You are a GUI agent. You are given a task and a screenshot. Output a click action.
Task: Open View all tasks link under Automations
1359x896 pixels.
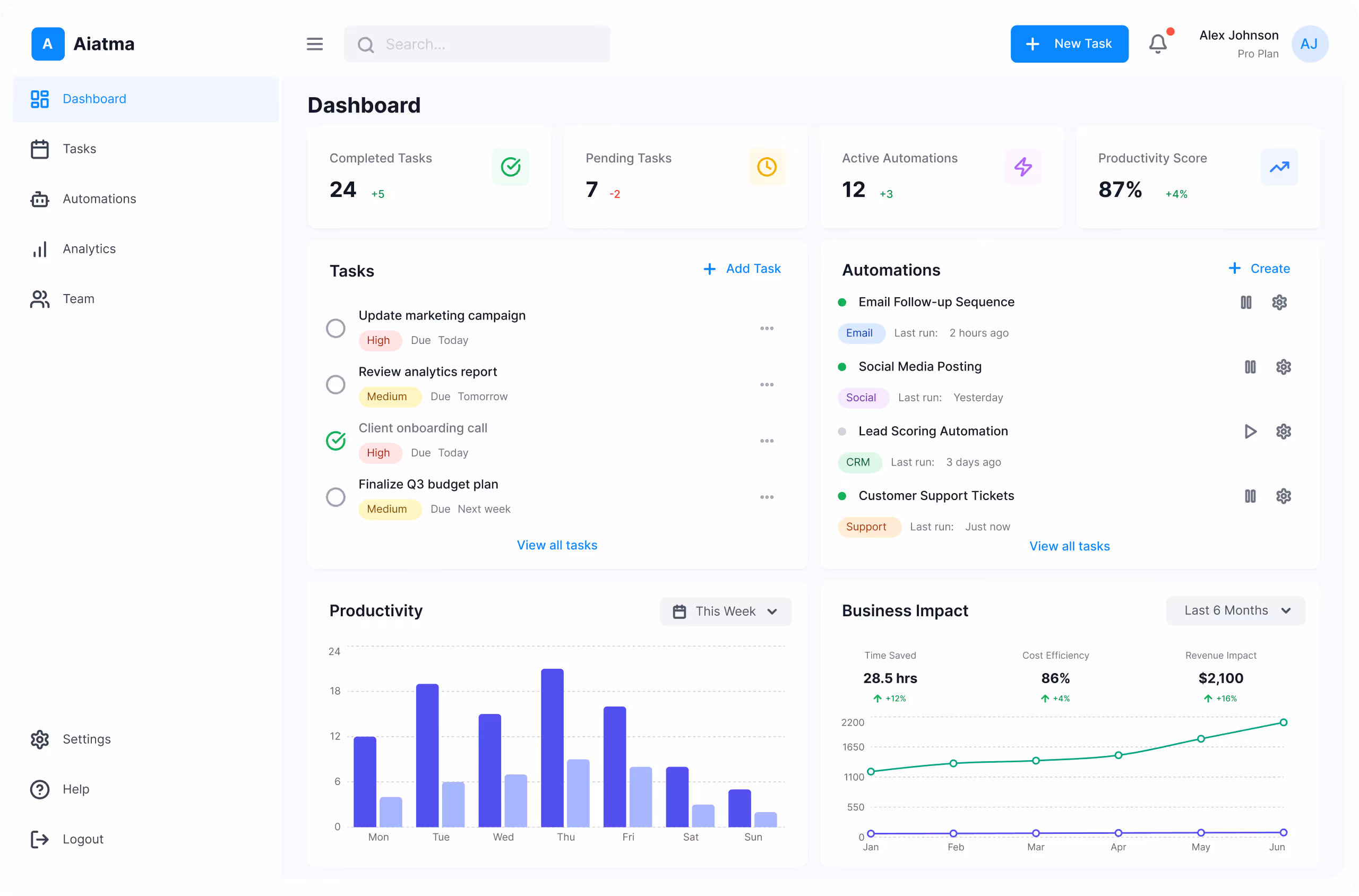click(x=1069, y=546)
